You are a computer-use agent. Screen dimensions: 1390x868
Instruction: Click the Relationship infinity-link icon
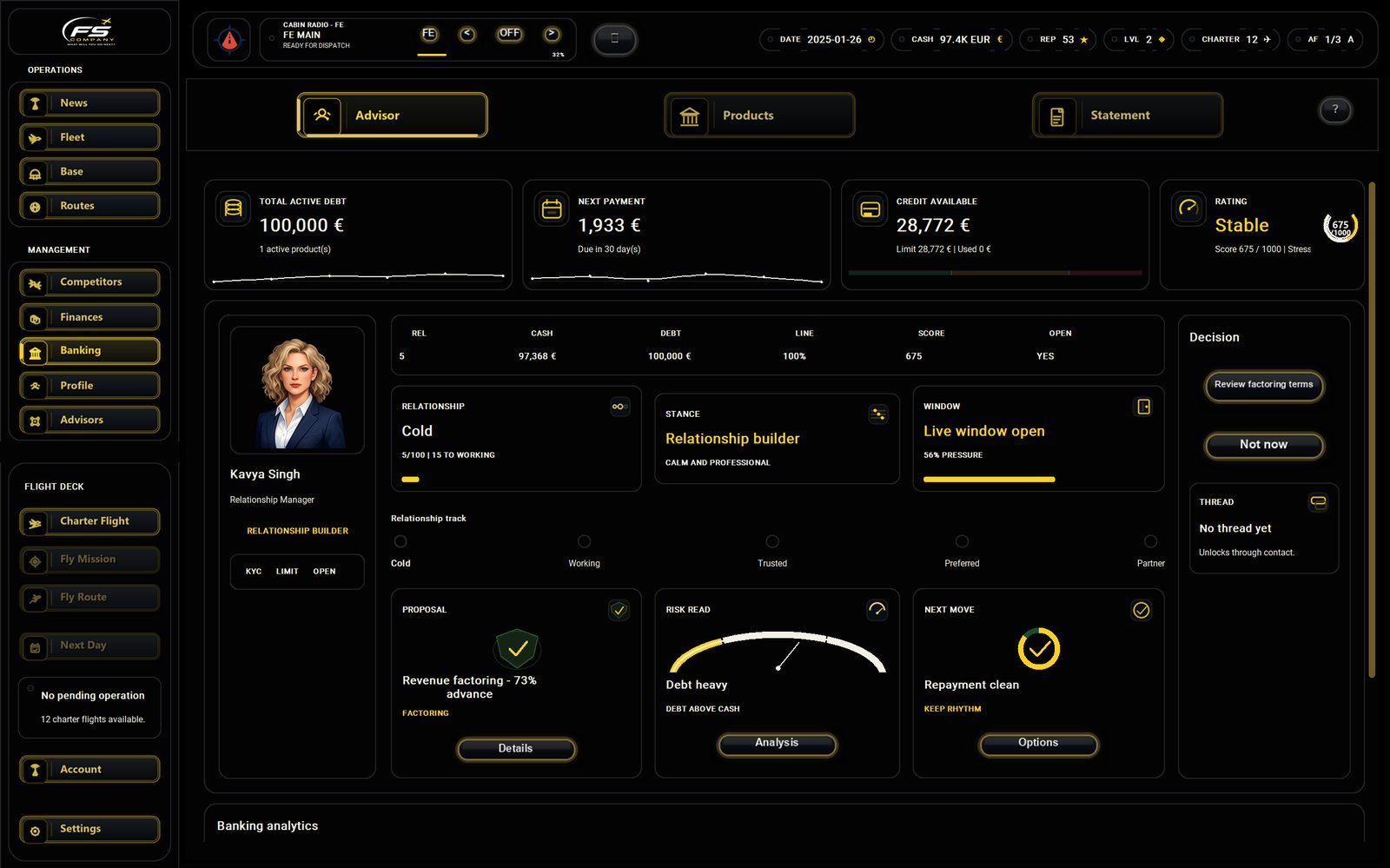pyautogui.click(x=619, y=407)
